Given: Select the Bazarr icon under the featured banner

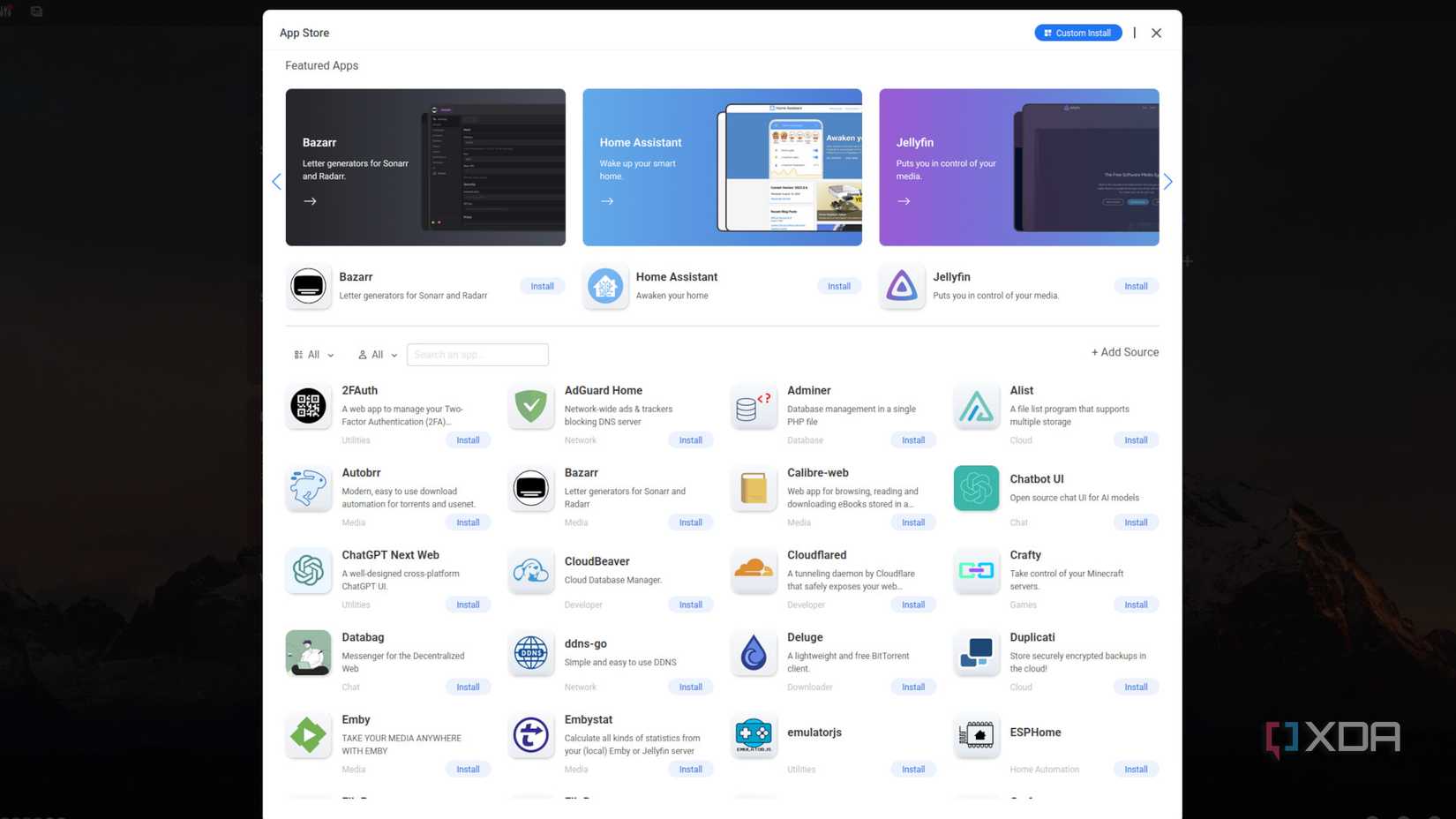Looking at the screenshot, I should coord(308,286).
